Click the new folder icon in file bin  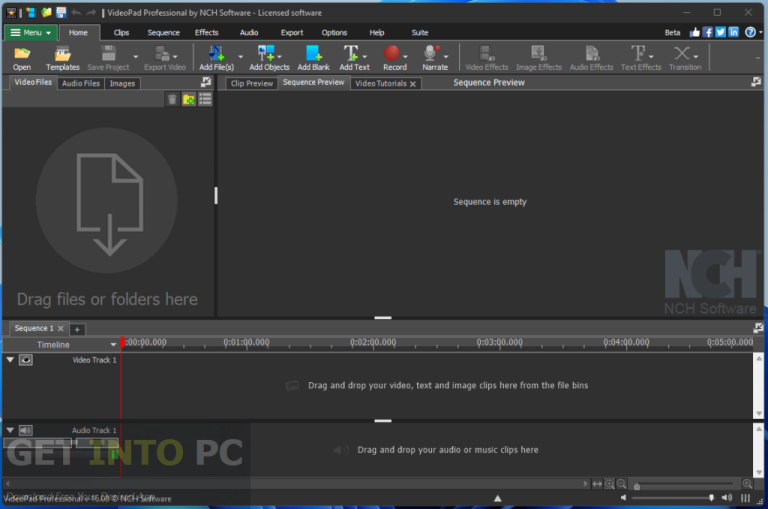(x=189, y=99)
